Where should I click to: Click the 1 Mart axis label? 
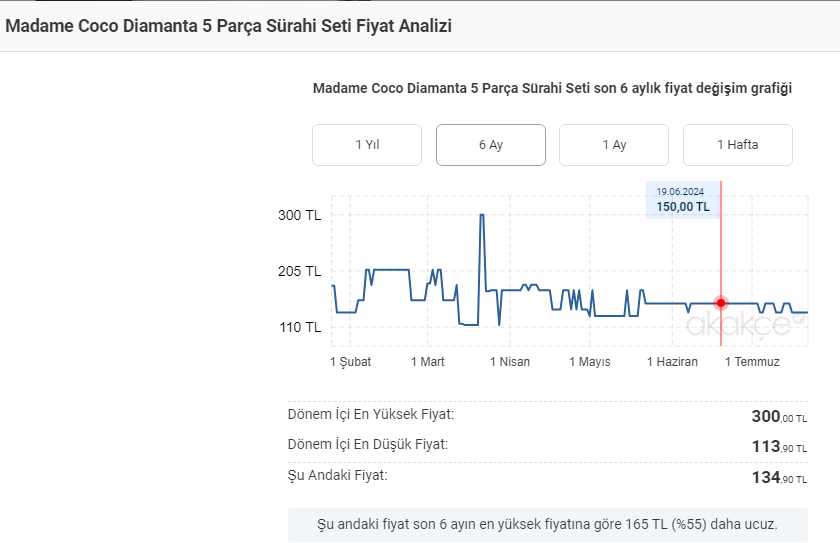point(428,362)
